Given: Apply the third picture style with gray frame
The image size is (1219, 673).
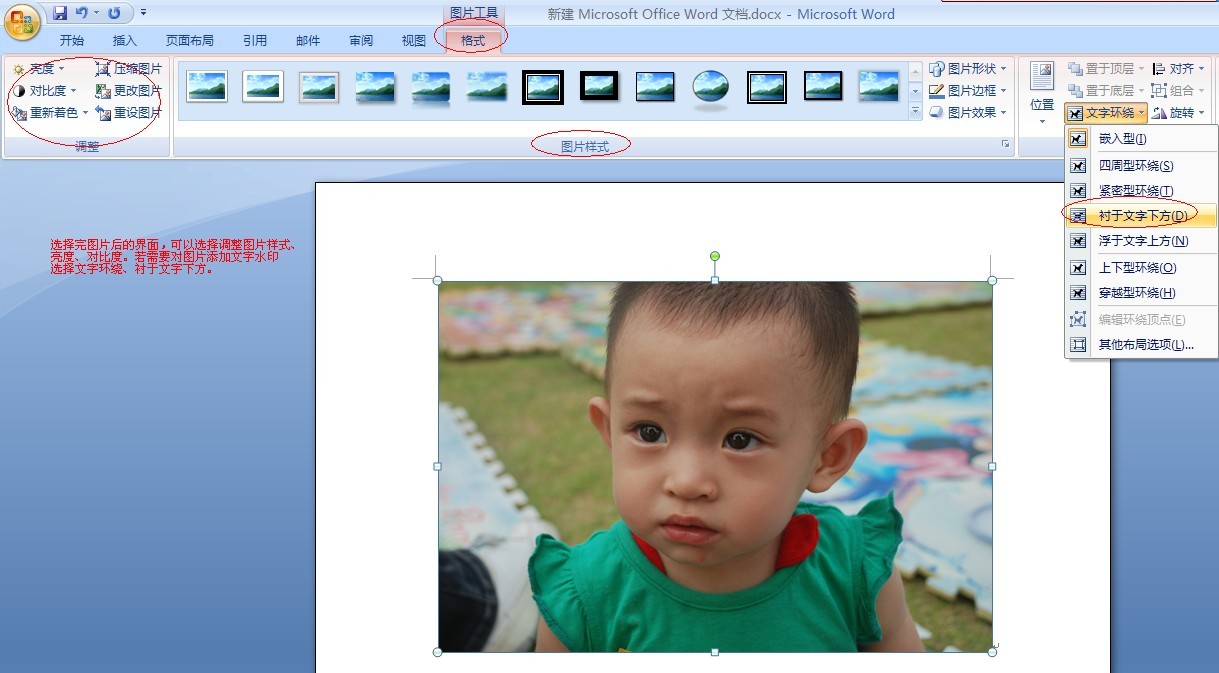Looking at the screenshot, I should [319, 87].
